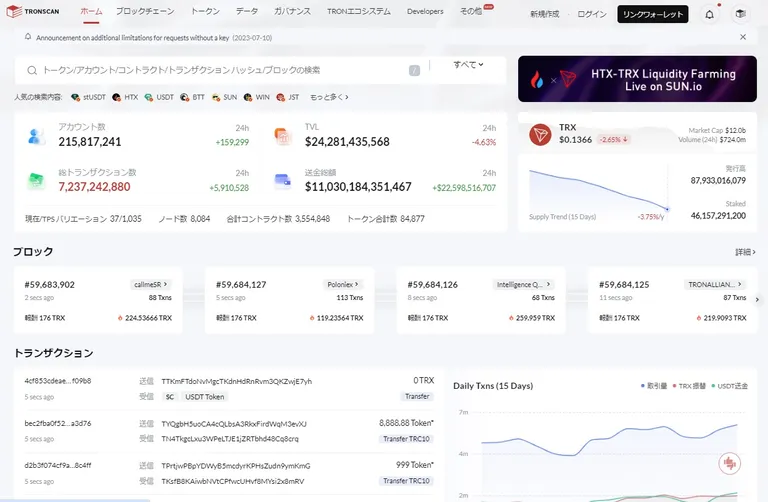Click the supply trend chart endpoint
The width and height of the screenshot is (768, 502).
[x=667, y=209]
